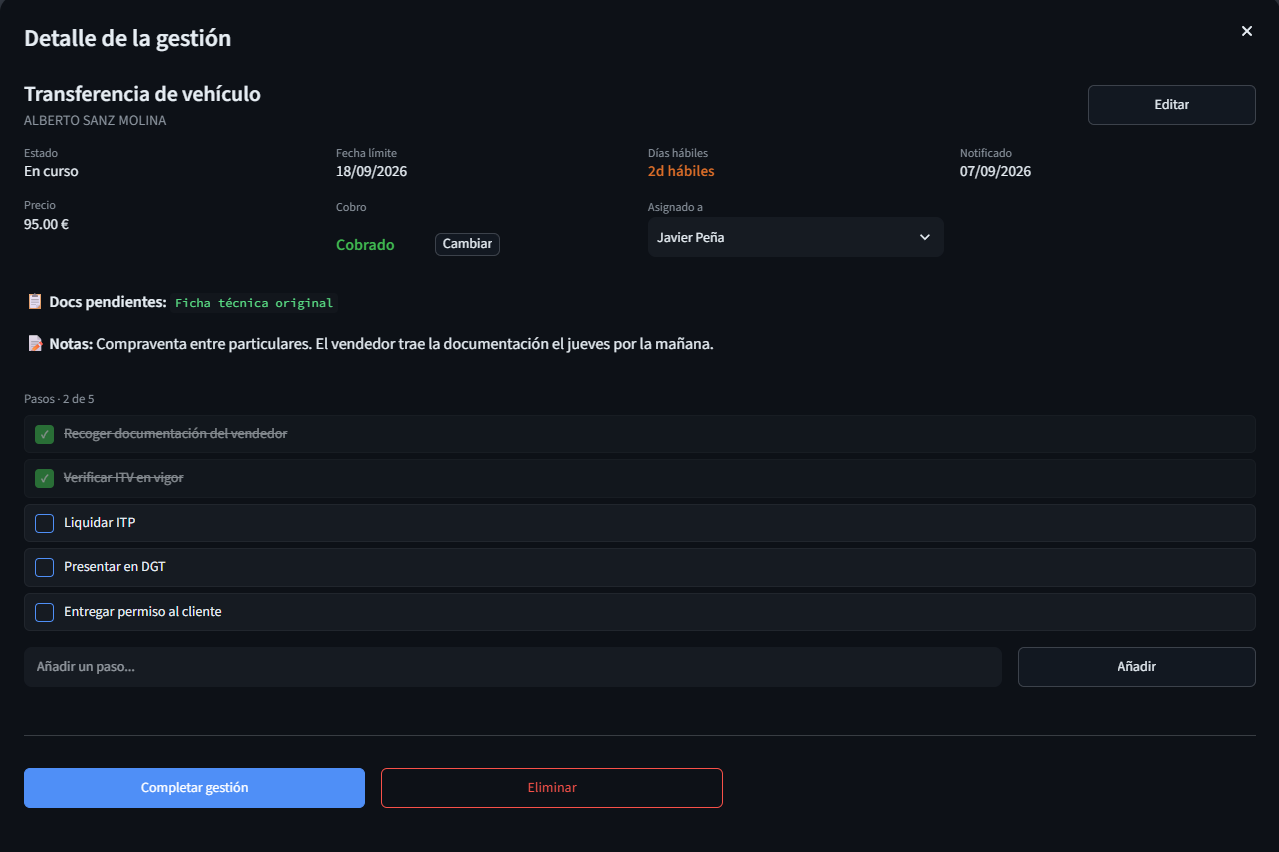
Task: Uncheck Recoger documentación del vendedor step
Action: coord(44,434)
